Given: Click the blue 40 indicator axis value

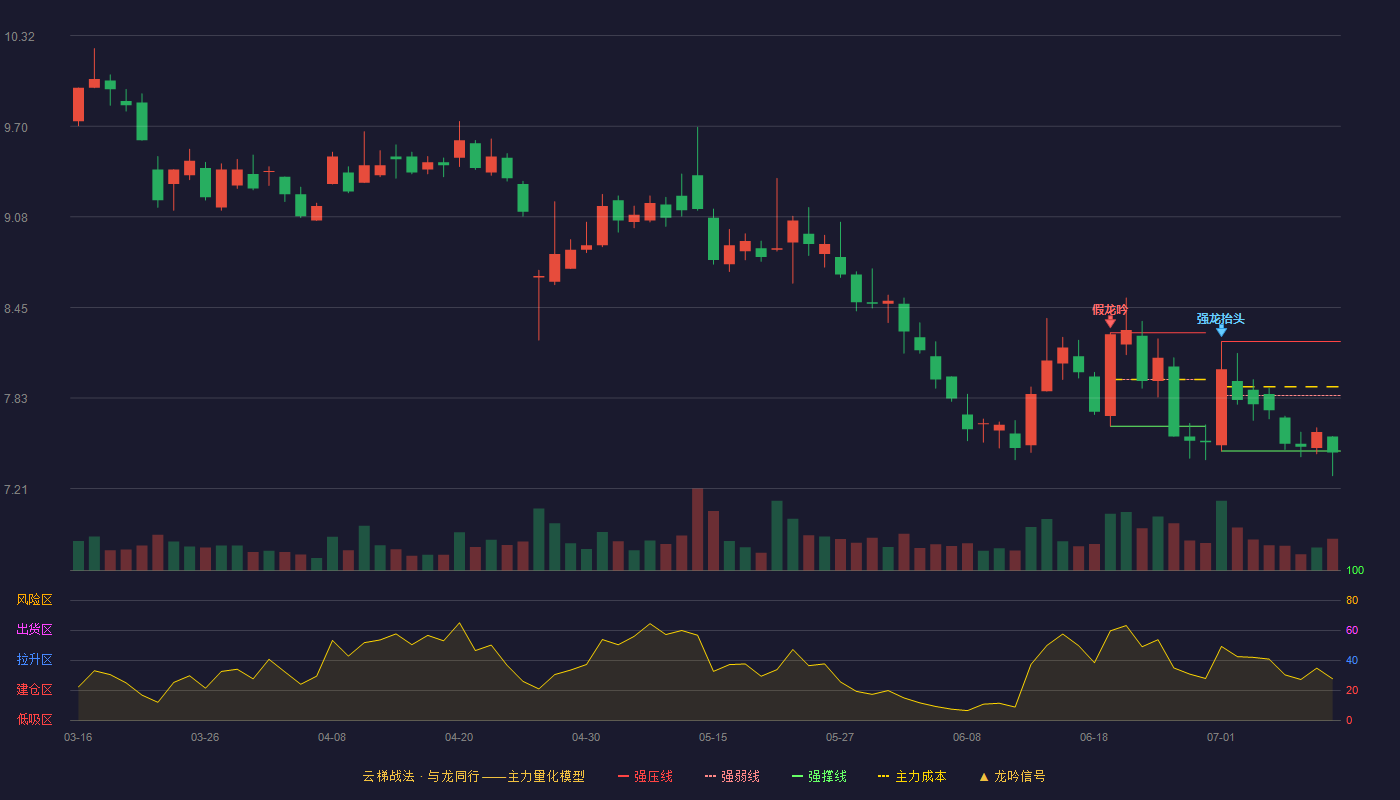Looking at the screenshot, I should (x=1352, y=660).
